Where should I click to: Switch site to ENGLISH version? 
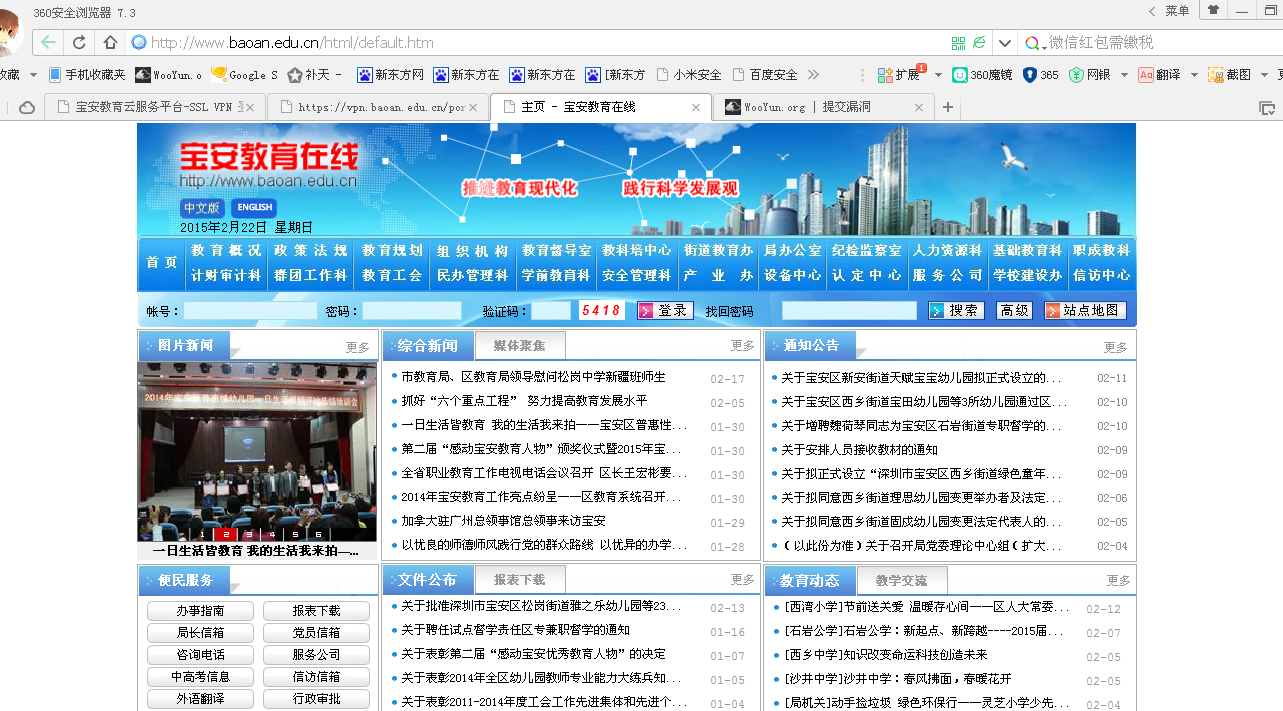point(254,208)
